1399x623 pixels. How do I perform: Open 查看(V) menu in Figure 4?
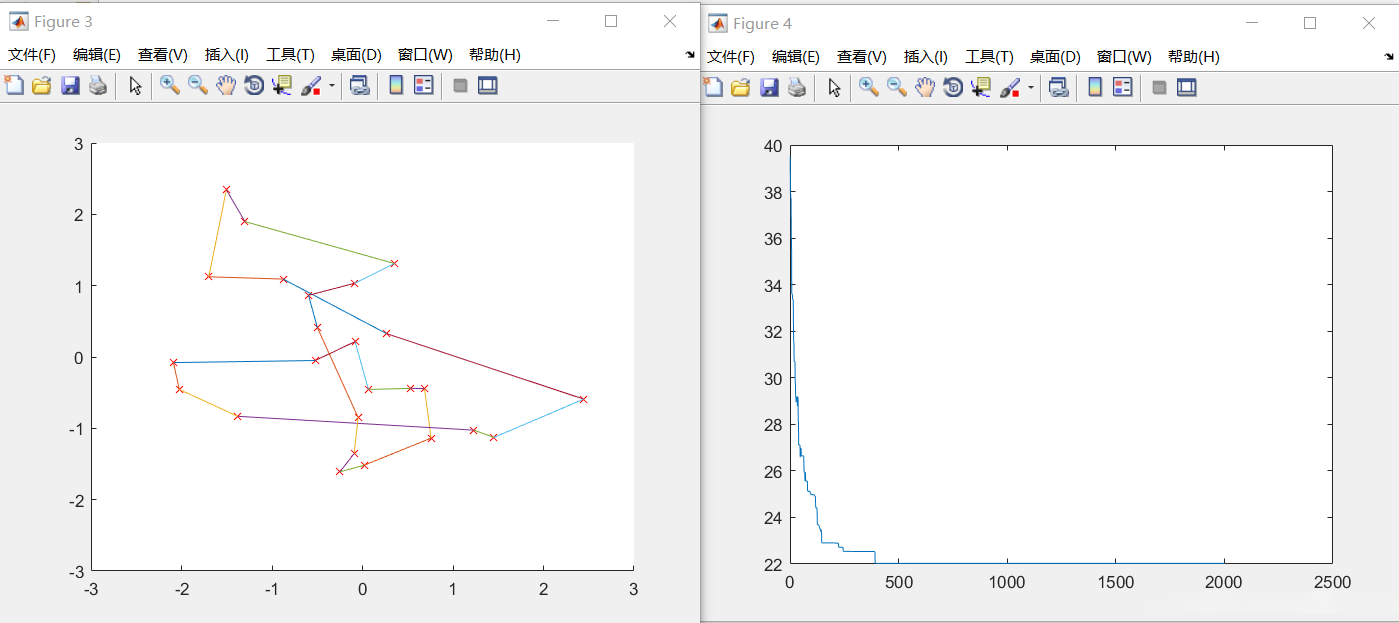click(862, 57)
